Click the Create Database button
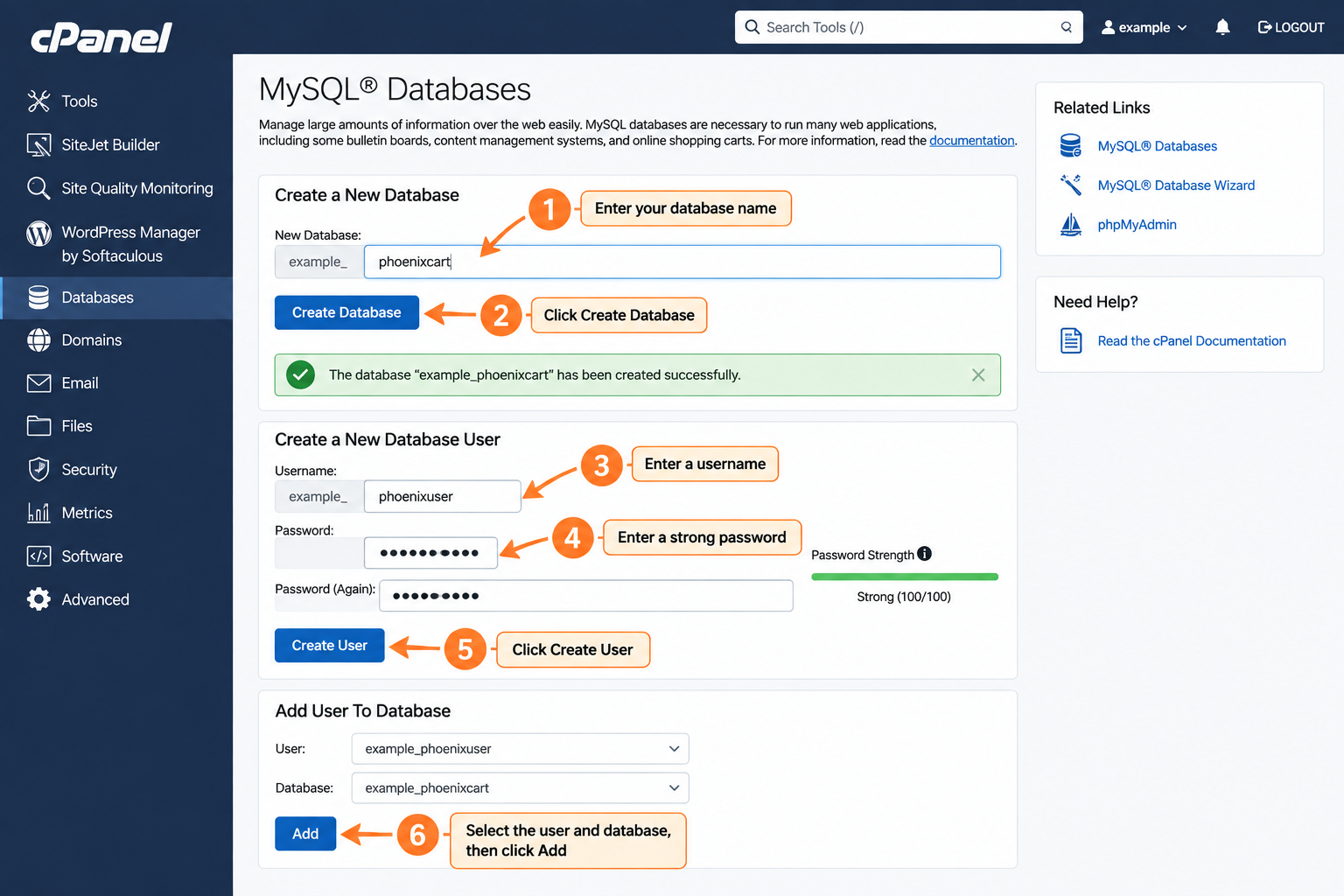The image size is (1344, 896). [x=346, y=312]
